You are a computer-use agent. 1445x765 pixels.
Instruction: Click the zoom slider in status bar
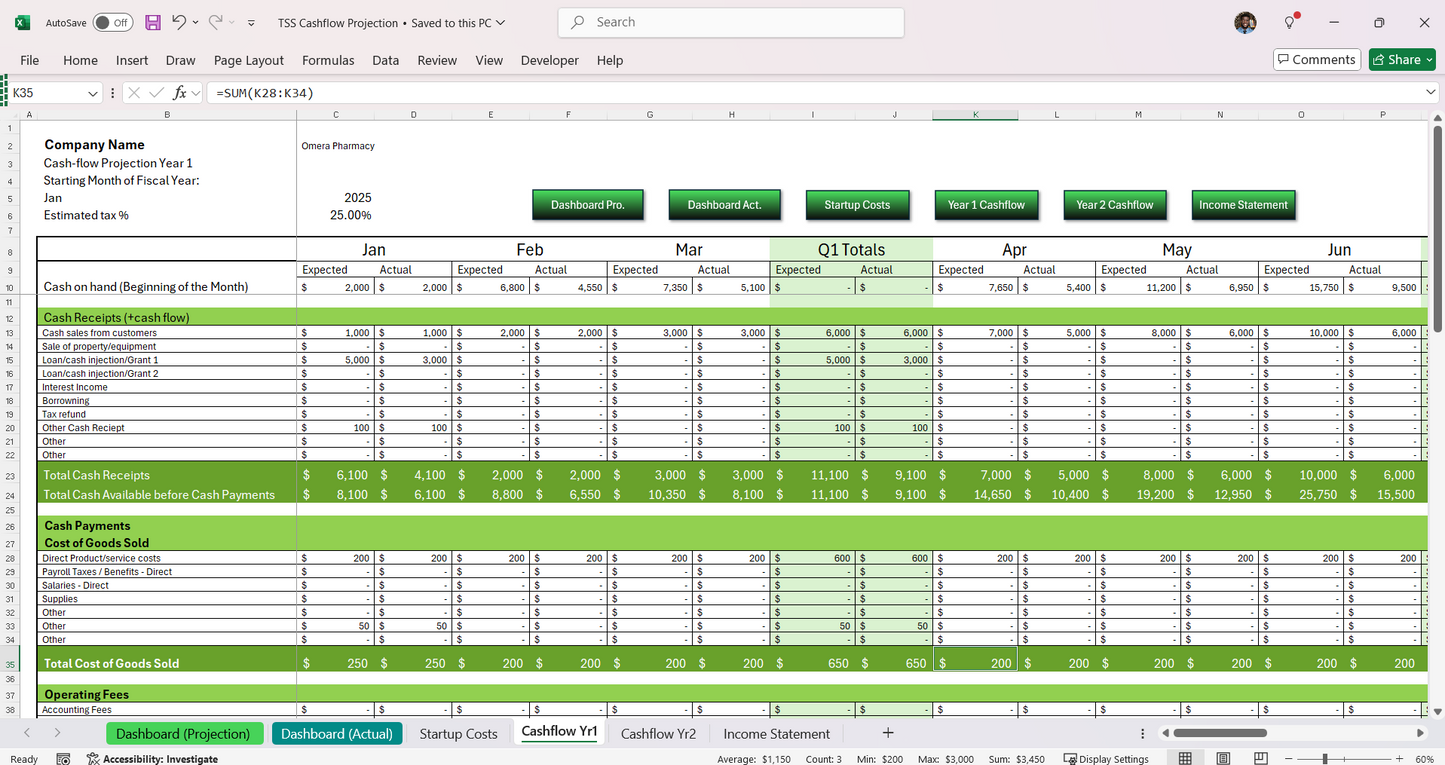(x=1325, y=759)
